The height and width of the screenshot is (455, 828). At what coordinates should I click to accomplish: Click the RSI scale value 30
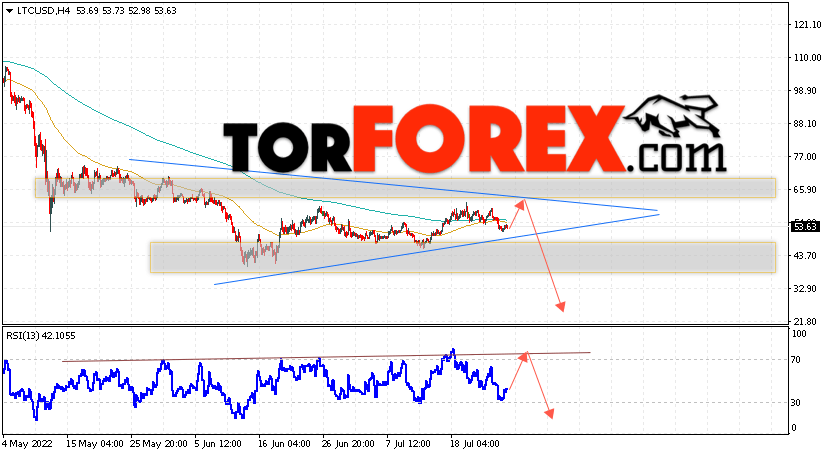tap(796, 403)
